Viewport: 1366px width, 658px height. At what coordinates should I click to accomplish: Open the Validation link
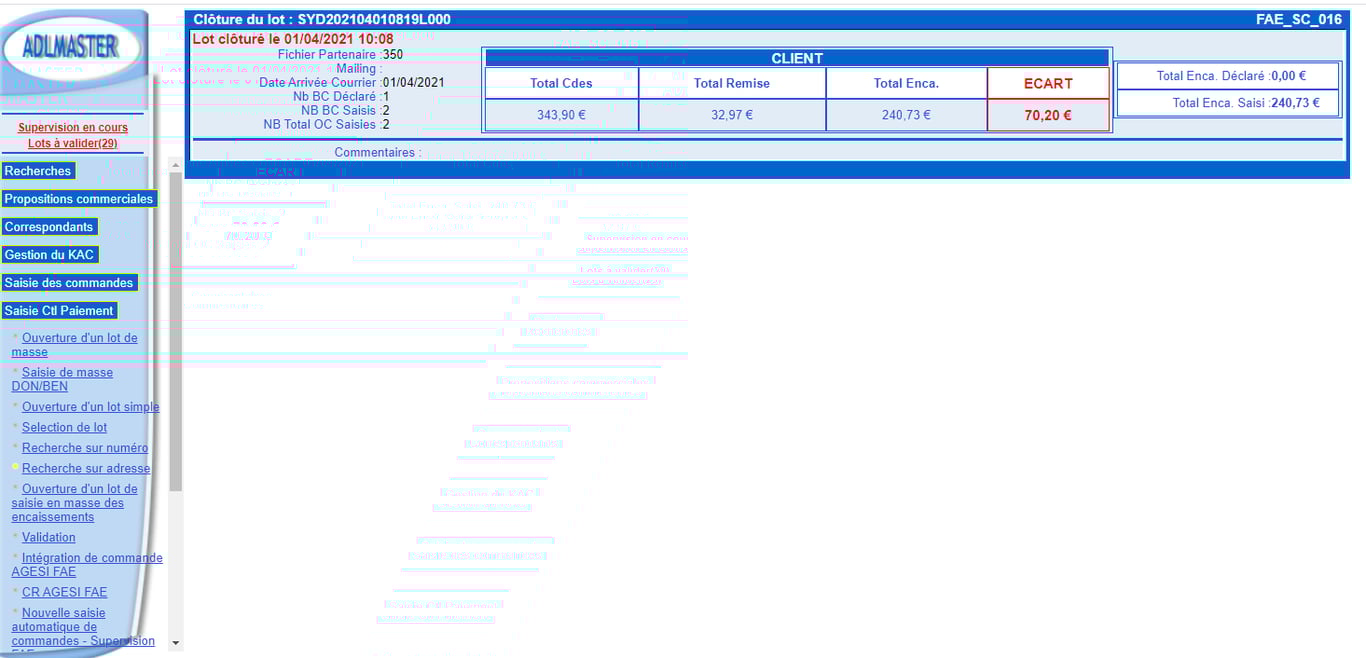click(49, 537)
